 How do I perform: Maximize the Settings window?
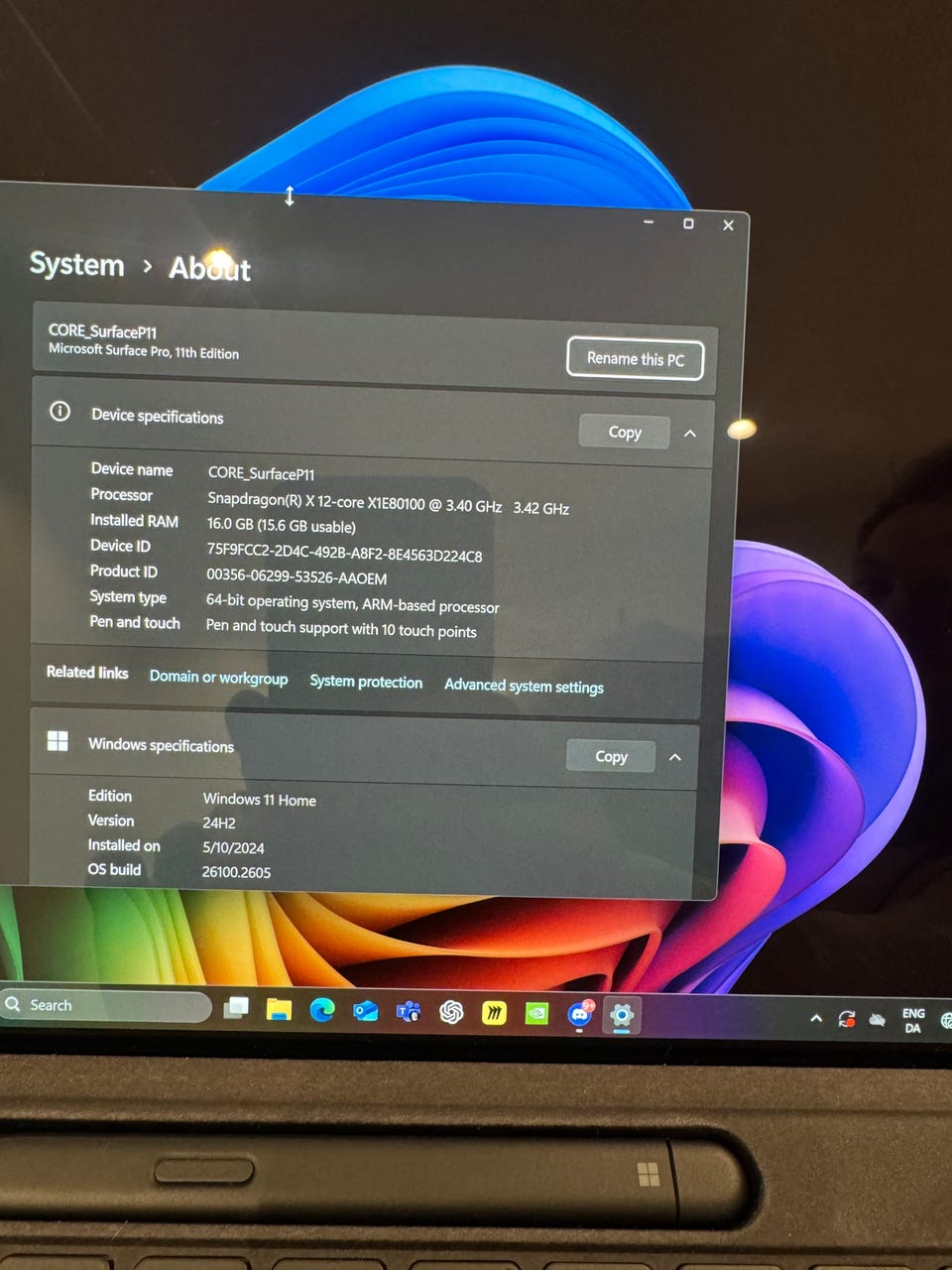[x=688, y=223]
